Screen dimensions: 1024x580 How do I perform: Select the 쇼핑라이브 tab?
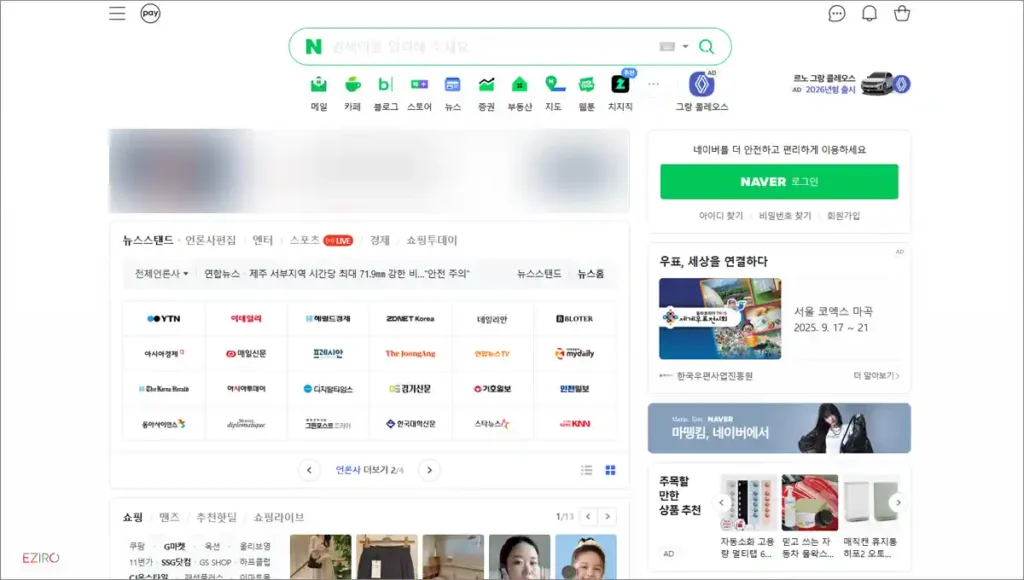pos(279,517)
